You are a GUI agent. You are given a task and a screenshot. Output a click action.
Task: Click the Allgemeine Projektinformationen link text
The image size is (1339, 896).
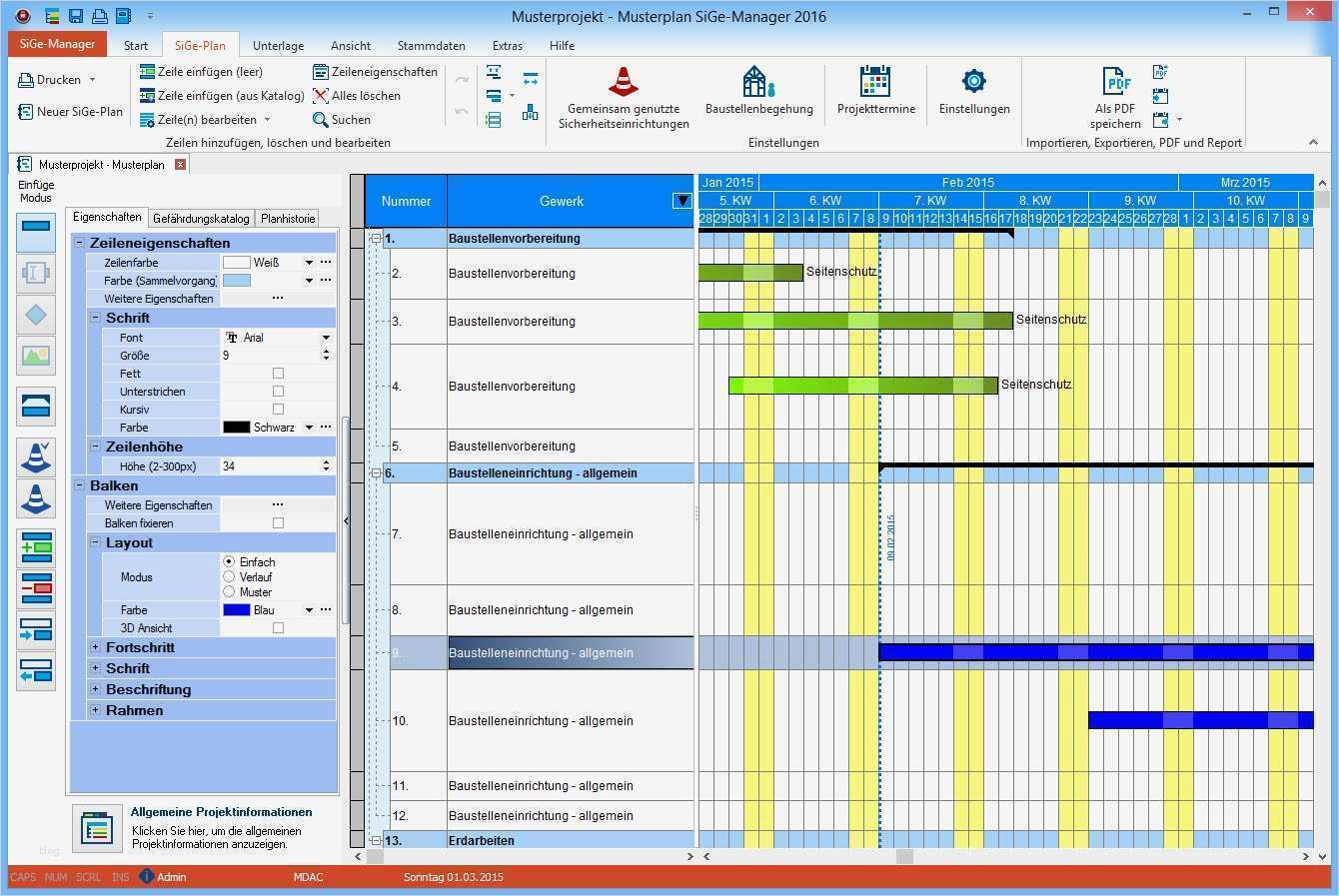(x=221, y=812)
